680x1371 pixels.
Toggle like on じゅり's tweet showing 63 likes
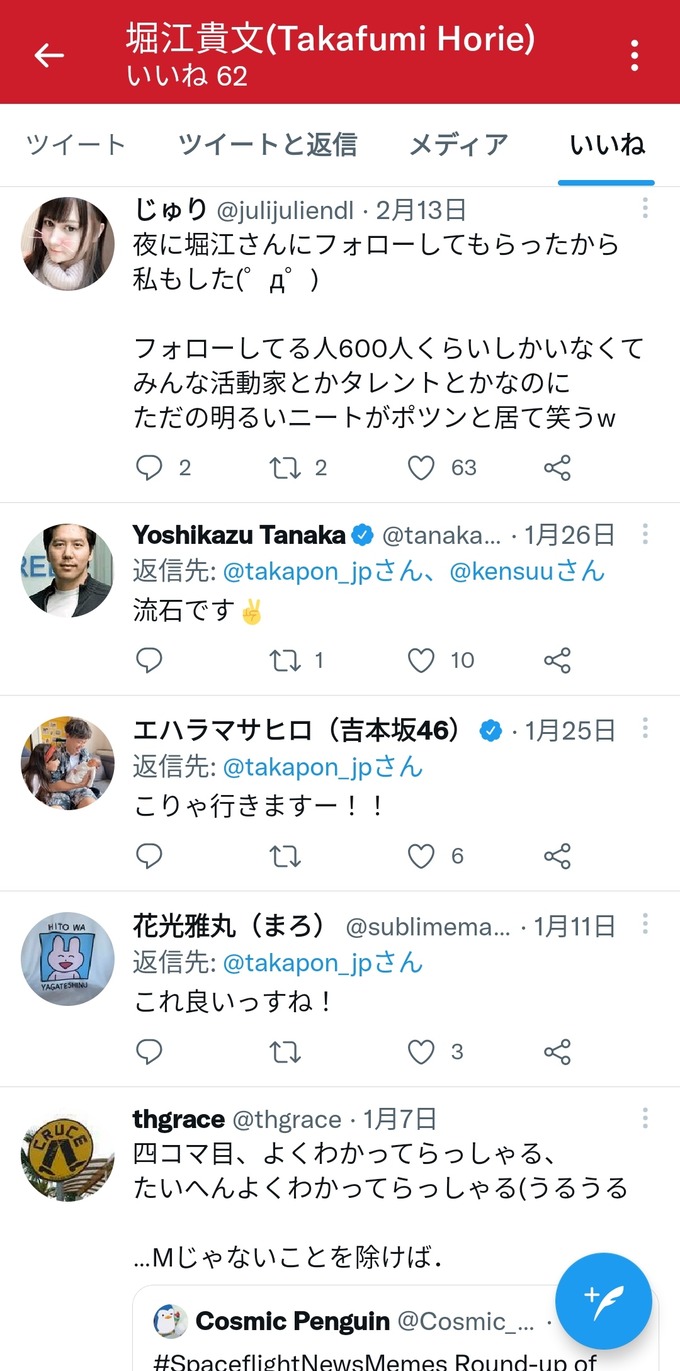coord(420,467)
